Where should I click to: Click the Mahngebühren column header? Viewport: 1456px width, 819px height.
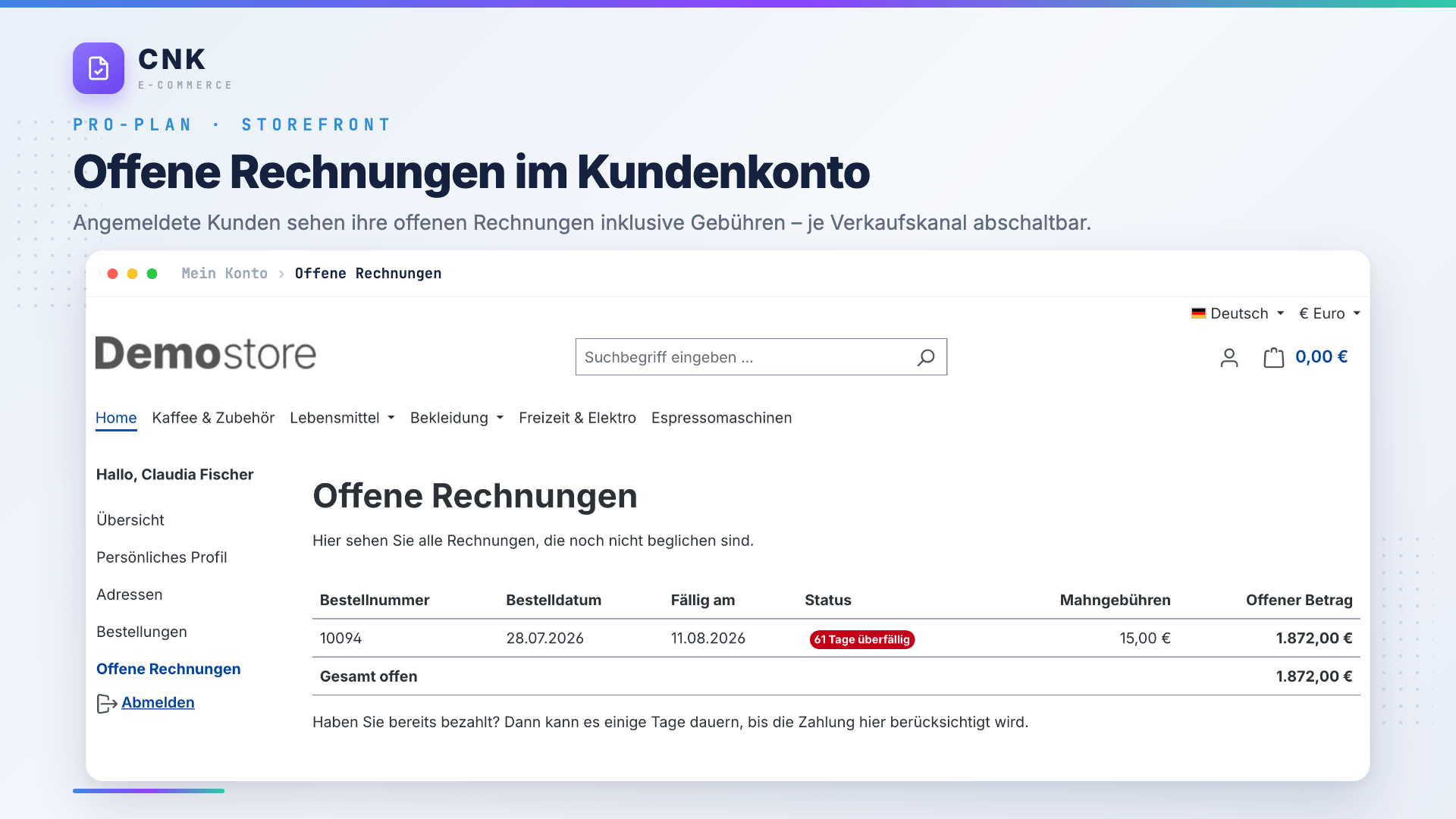1116,600
